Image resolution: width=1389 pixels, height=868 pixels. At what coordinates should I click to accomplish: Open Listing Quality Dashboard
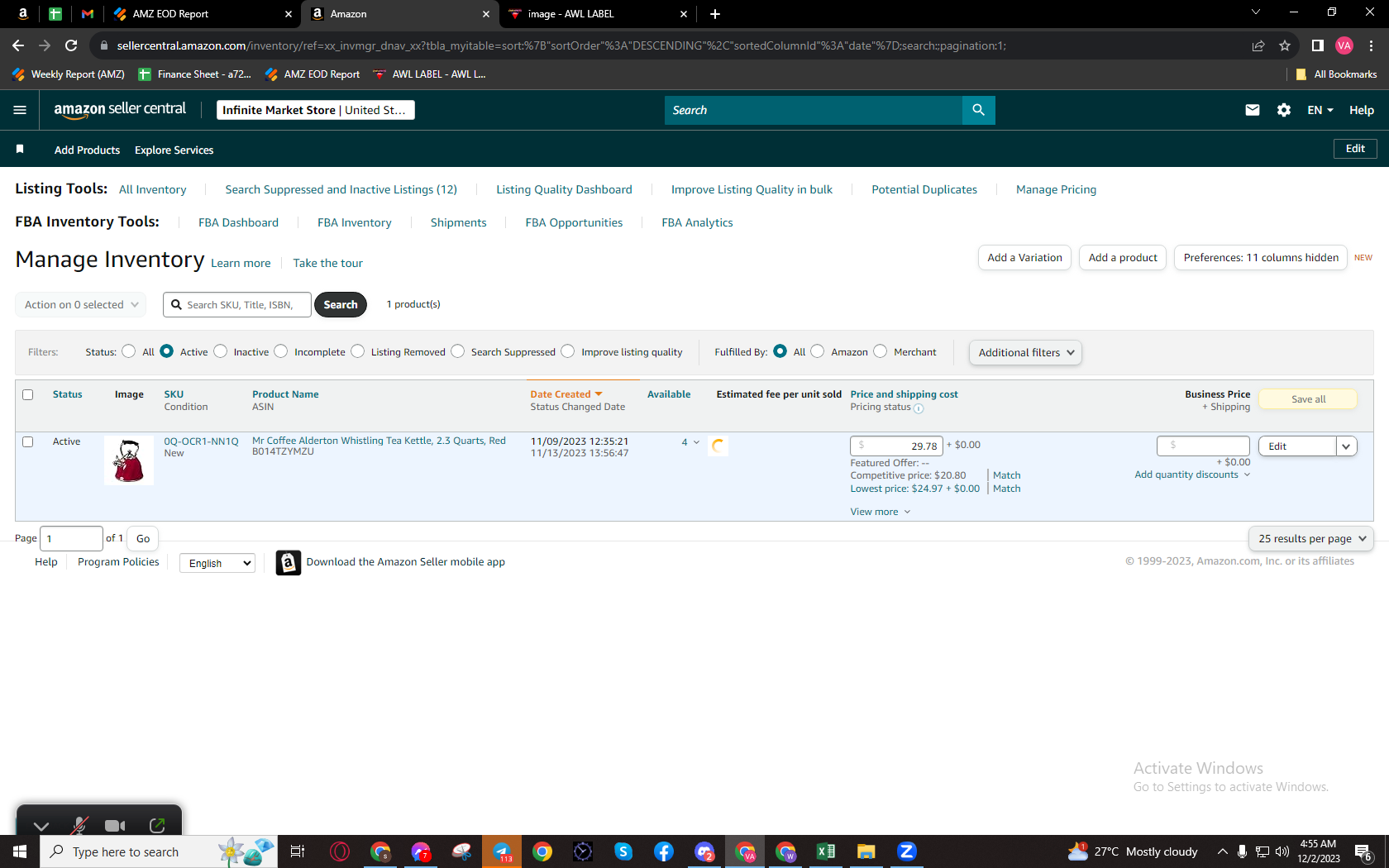(x=564, y=189)
